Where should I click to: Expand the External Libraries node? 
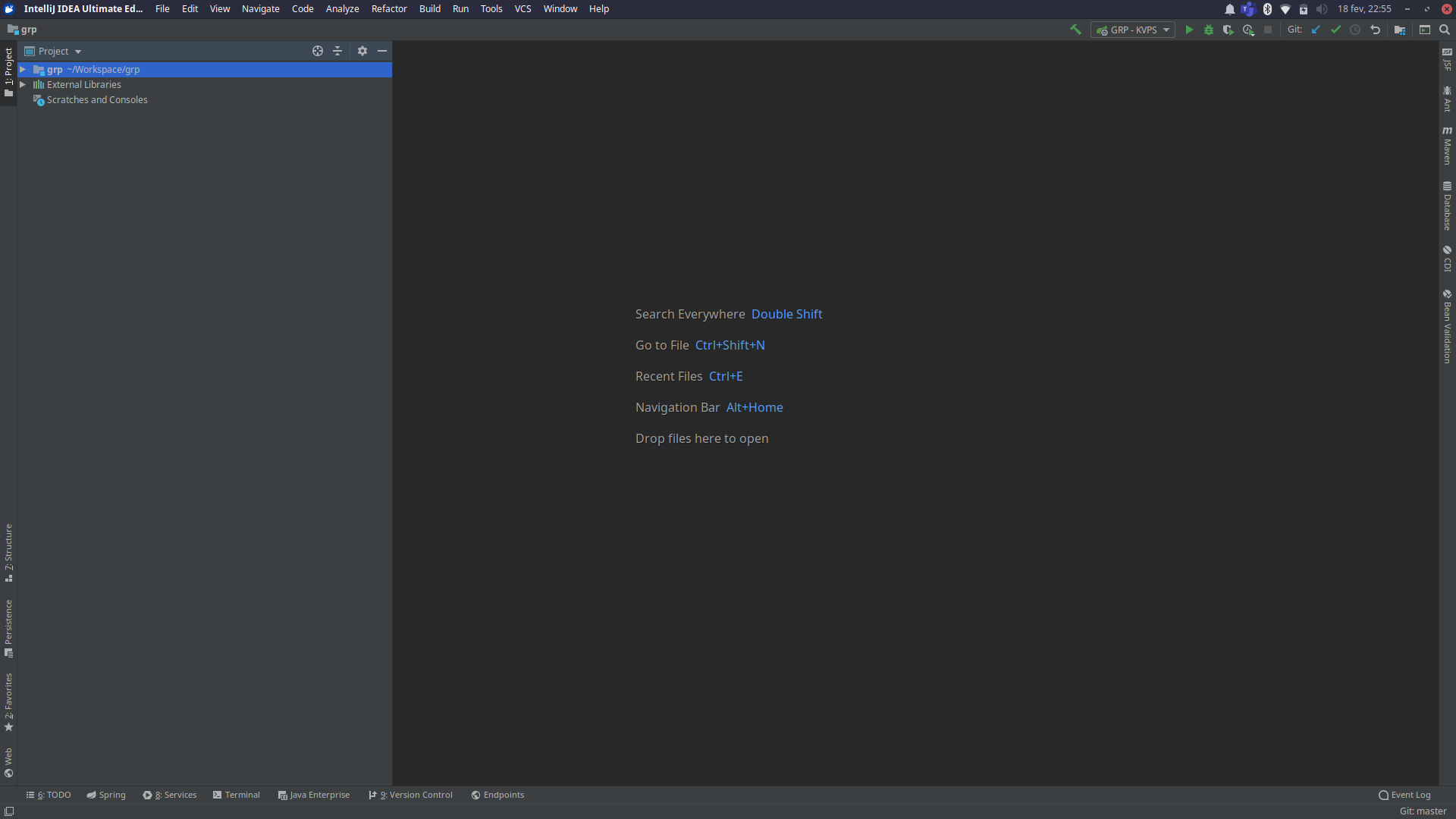23,84
